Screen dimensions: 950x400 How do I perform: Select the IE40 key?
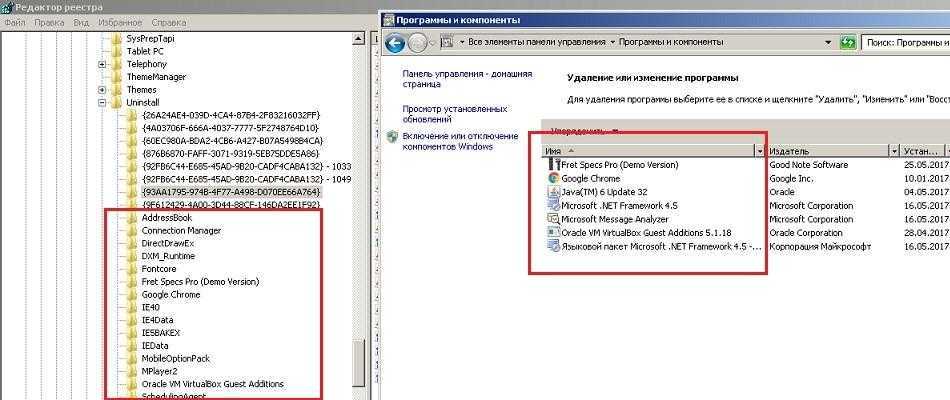(x=150, y=307)
